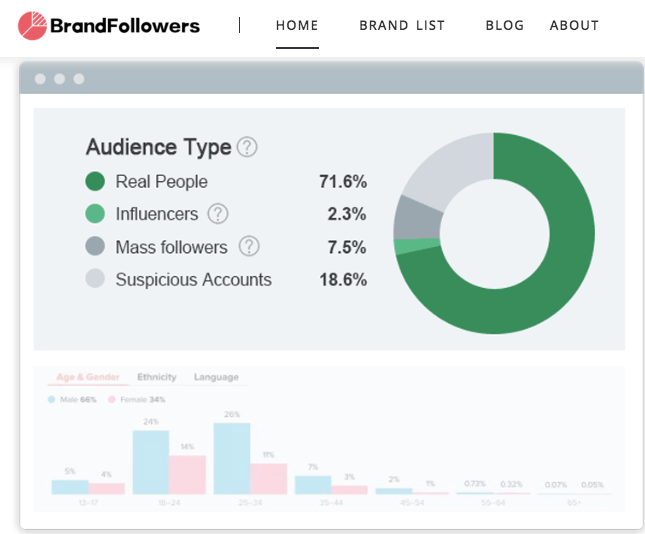This screenshot has height=534, width=645.
Task: Go to the HOME menu item
Action: 297,26
